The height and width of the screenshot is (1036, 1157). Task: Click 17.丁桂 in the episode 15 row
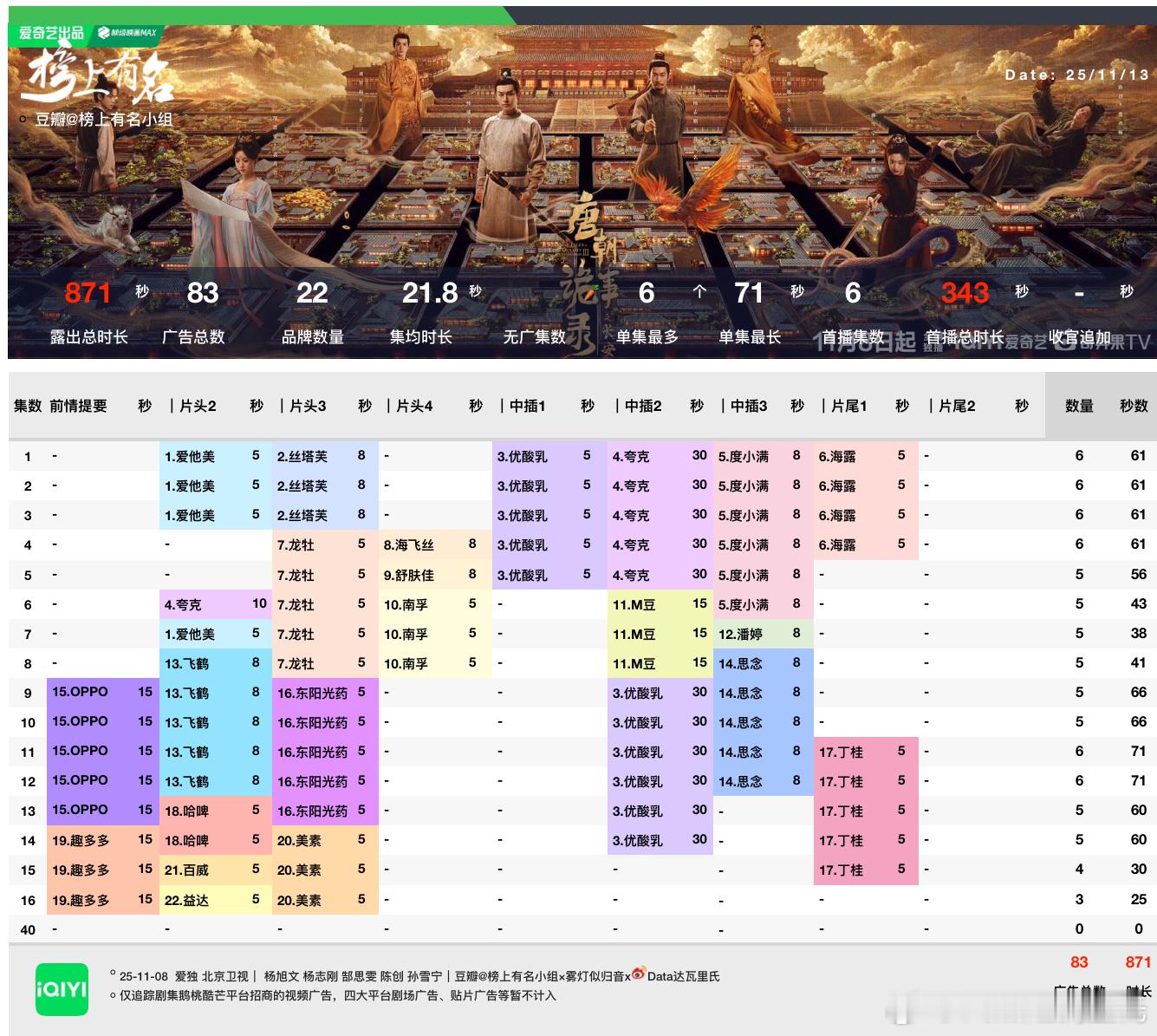click(841, 870)
